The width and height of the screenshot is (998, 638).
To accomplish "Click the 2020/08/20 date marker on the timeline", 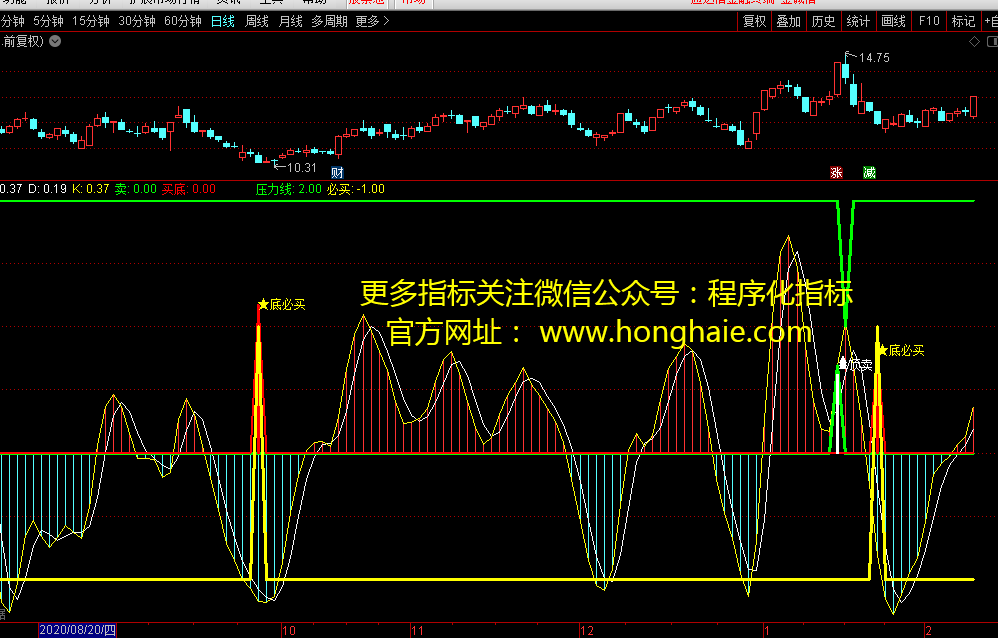I will 77,630.
